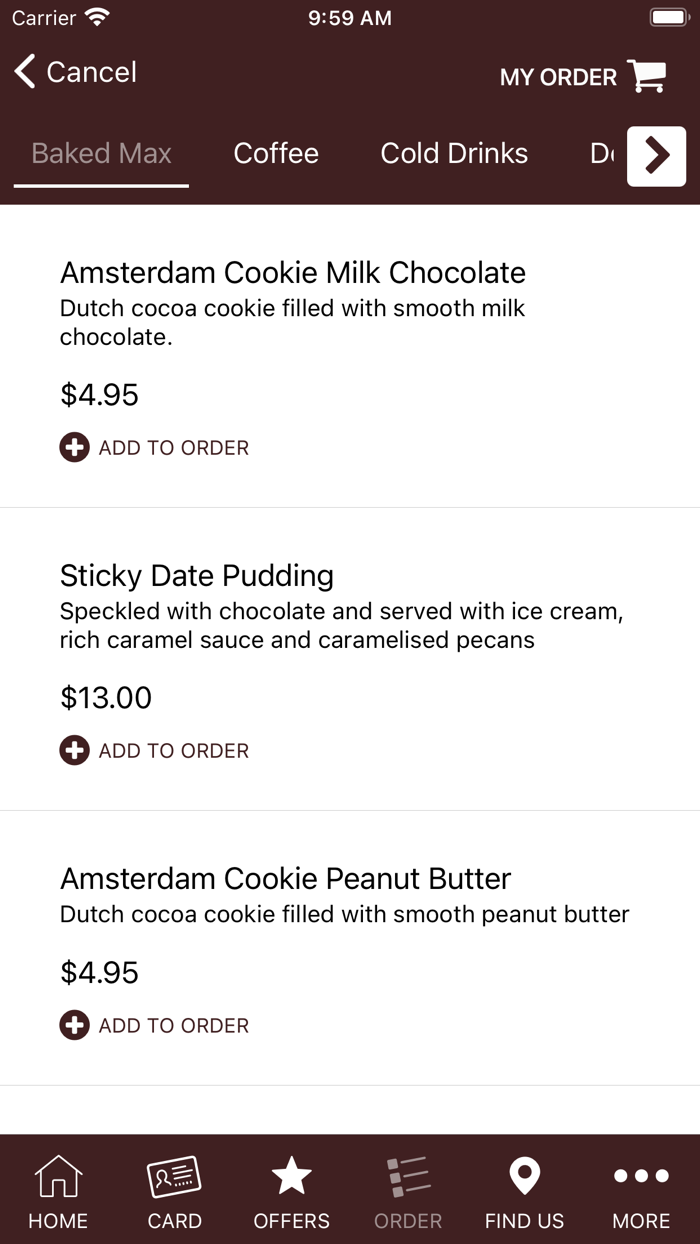Open the shopping cart icon
This screenshot has width=700, height=1244.
pos(648,76)
